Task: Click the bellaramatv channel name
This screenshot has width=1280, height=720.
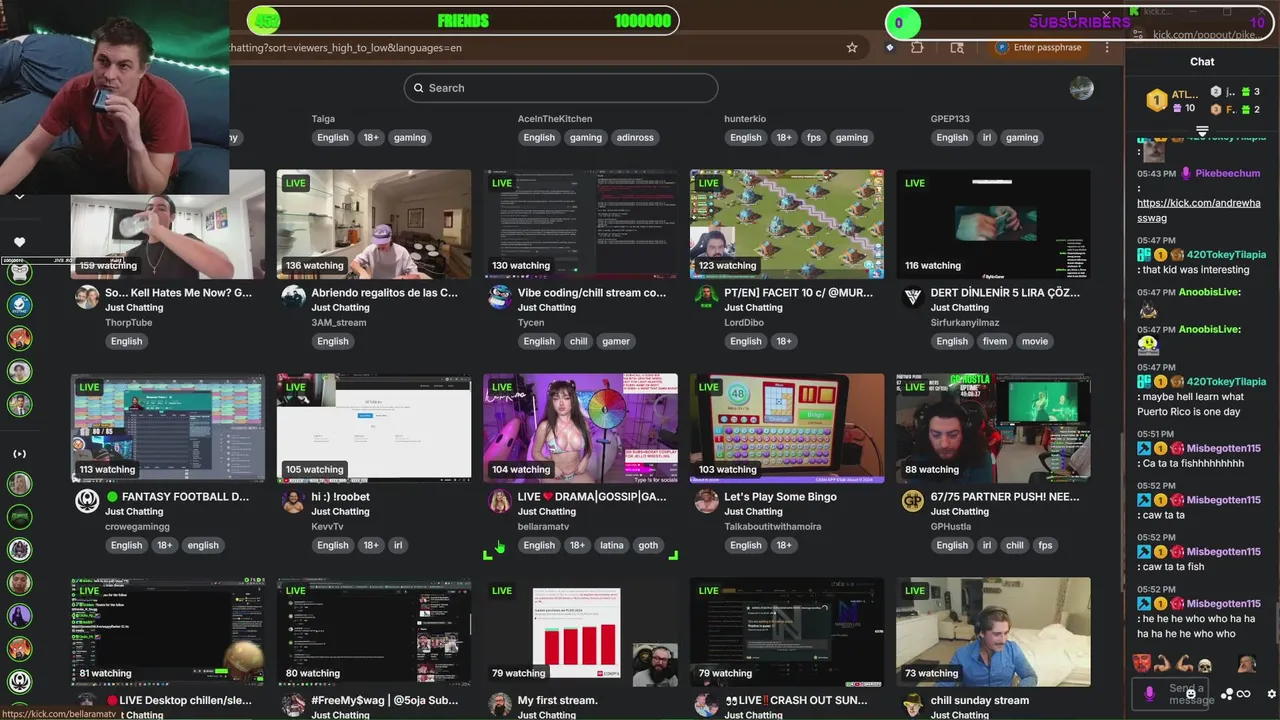Action: (543, 526)
